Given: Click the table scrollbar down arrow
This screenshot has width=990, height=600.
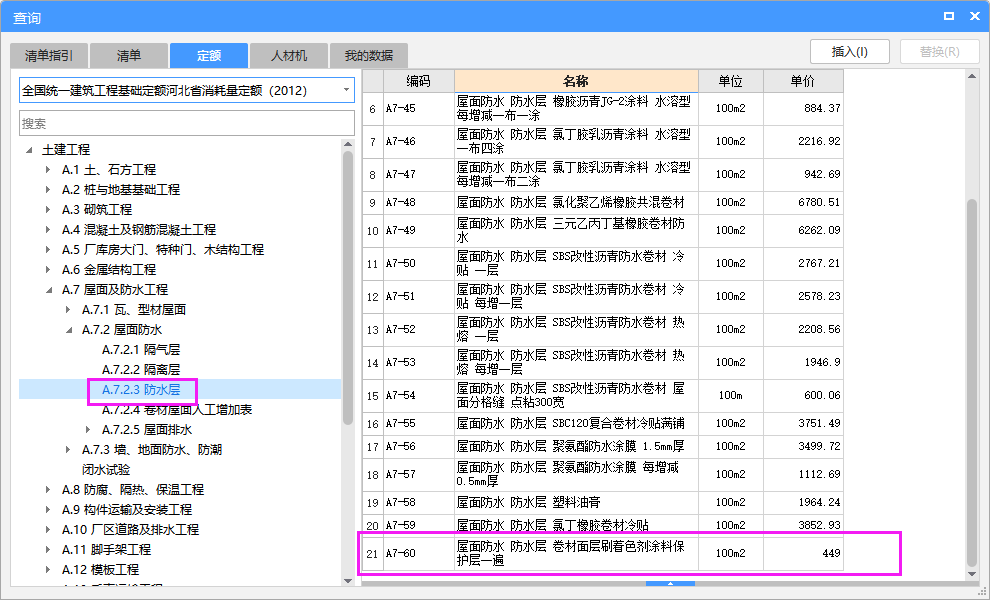Looking at the screenshot, I should [x=972, y=574].
